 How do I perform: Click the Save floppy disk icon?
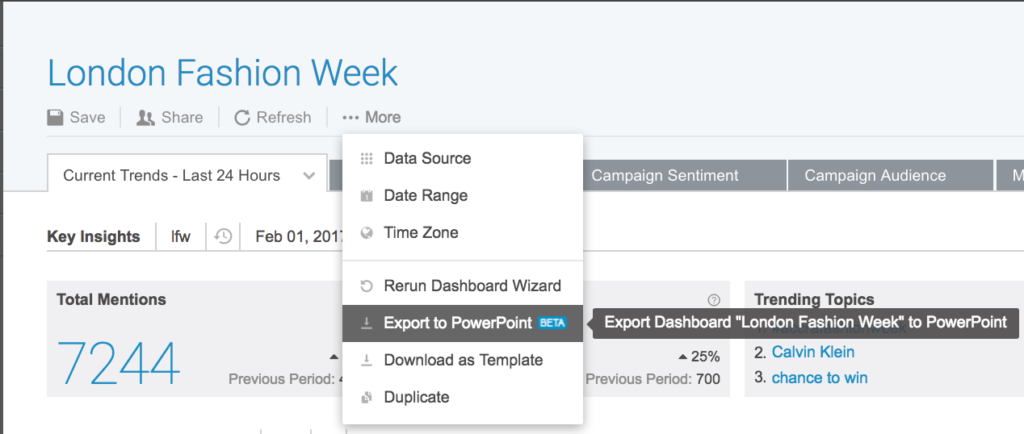coord(56,118)
